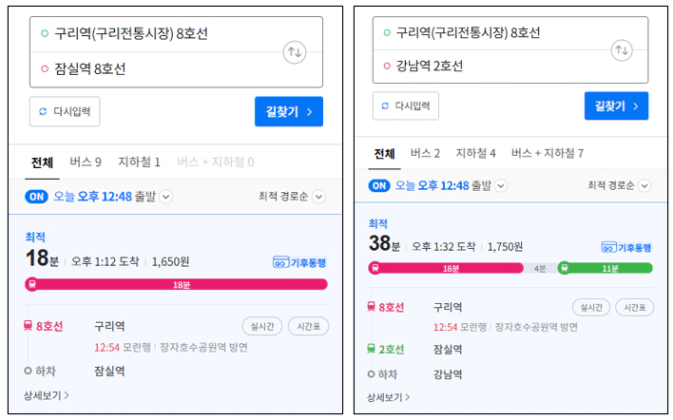Click 기후동행 card icon in left panel
The width and height of the screenshot is (673, 420).
point(280,262)
